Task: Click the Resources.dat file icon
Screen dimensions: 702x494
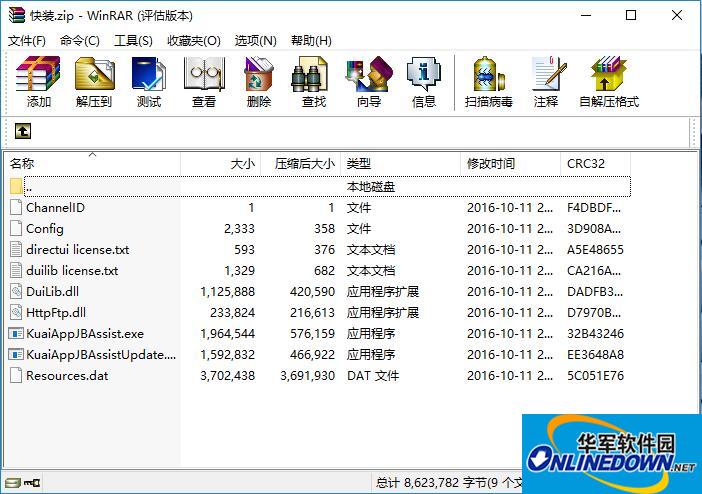Action: 16,375
